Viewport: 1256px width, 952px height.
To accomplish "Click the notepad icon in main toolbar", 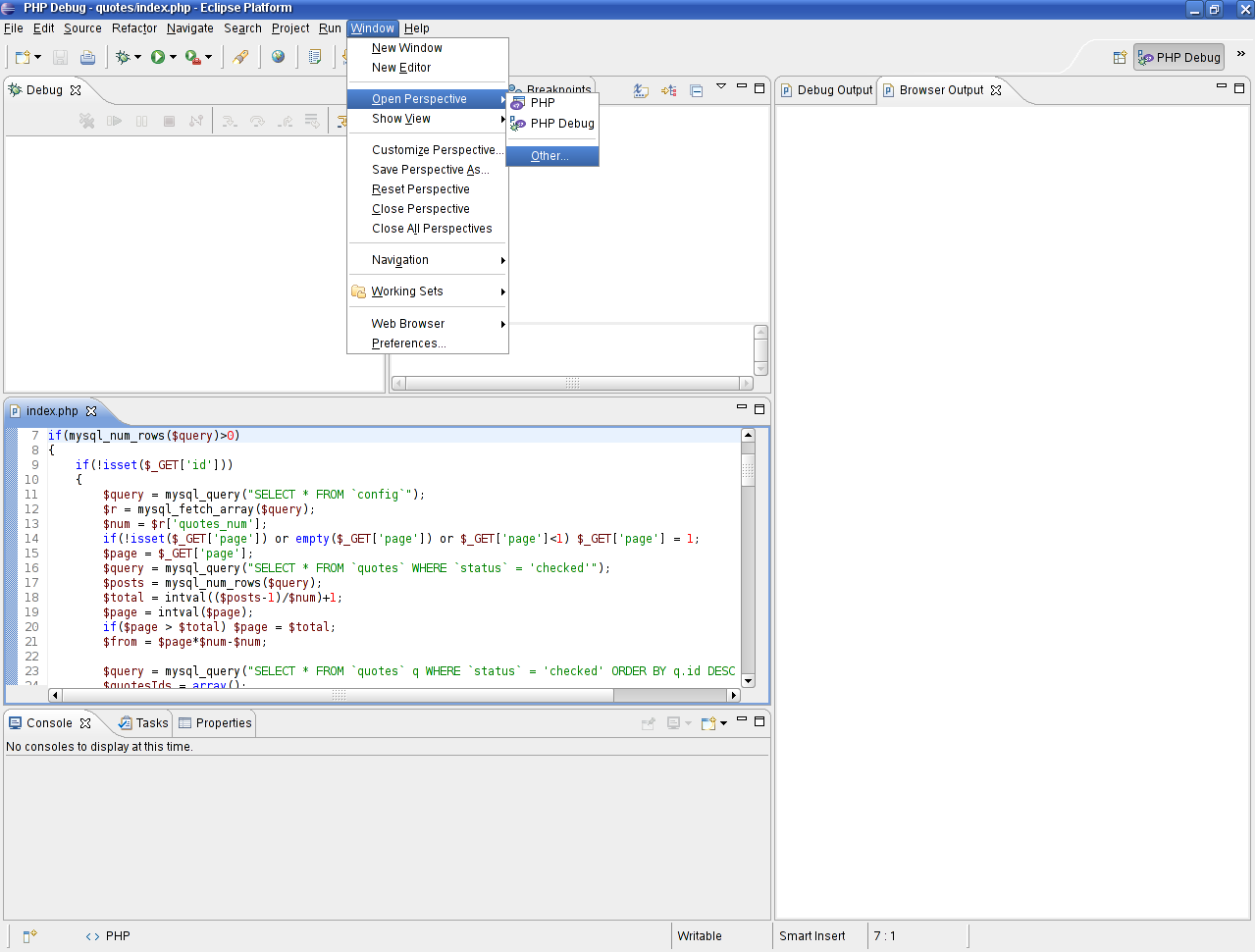I will point(315,57).
